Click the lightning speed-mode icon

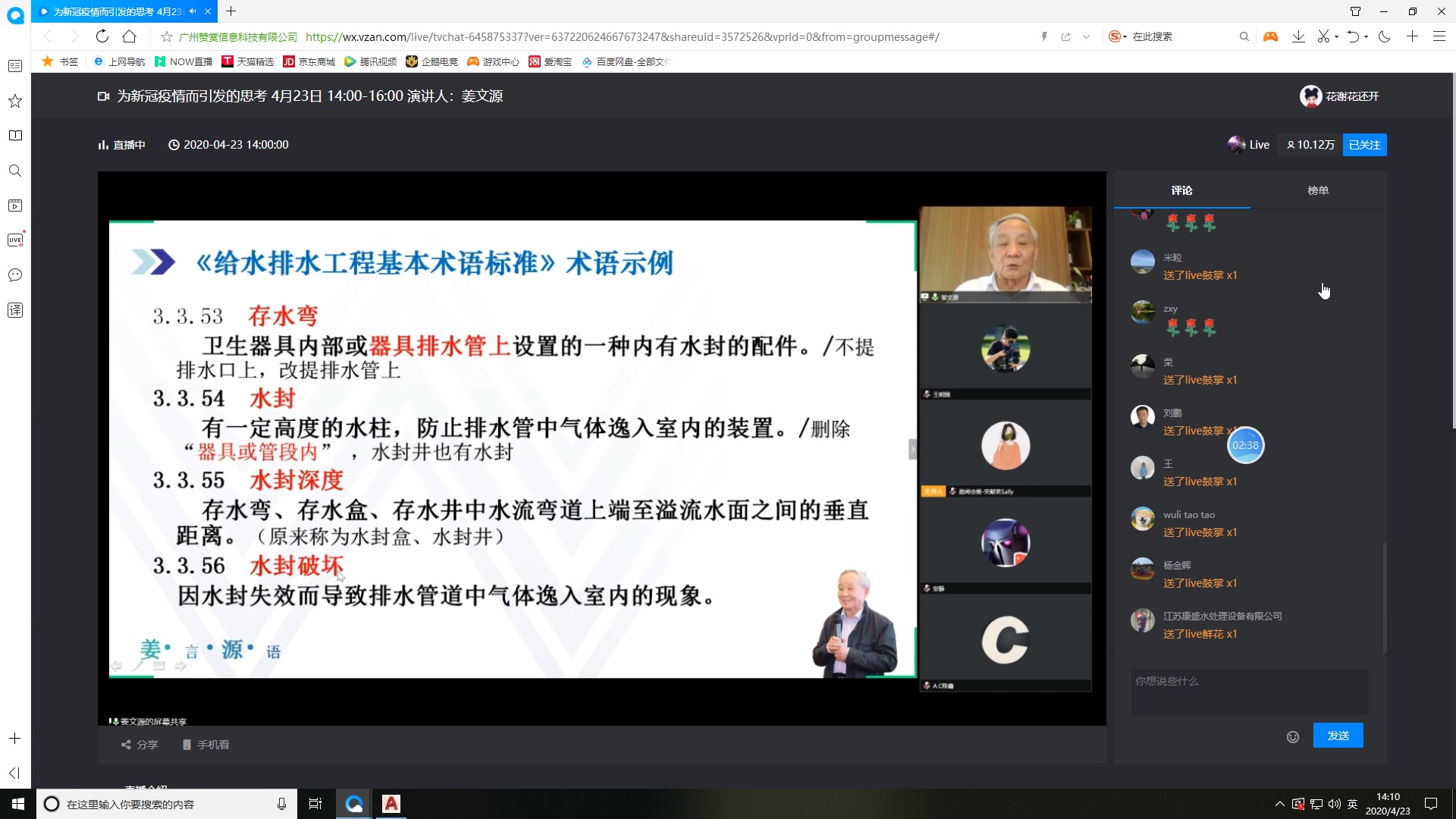coord(1044,36)
